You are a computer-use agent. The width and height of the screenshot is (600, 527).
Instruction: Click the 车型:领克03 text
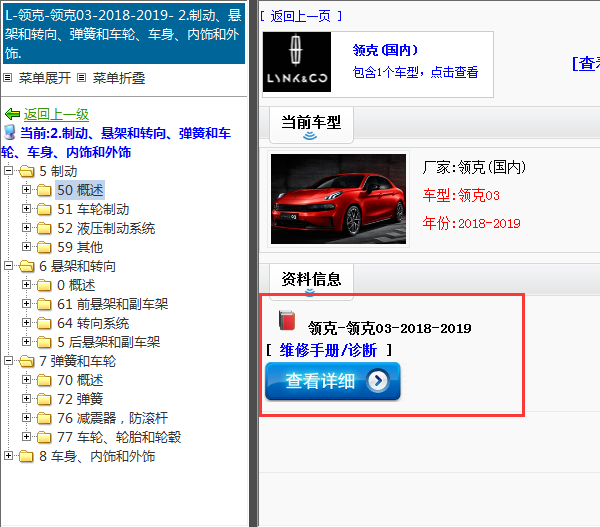[x=461, y=196]
